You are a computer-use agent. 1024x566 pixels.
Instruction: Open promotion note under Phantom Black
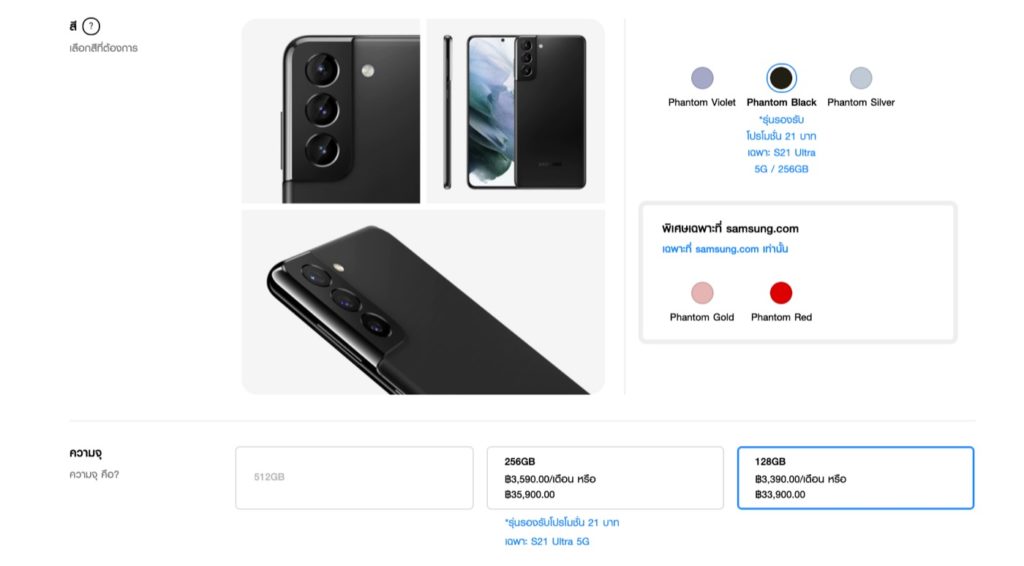point(781,144)
